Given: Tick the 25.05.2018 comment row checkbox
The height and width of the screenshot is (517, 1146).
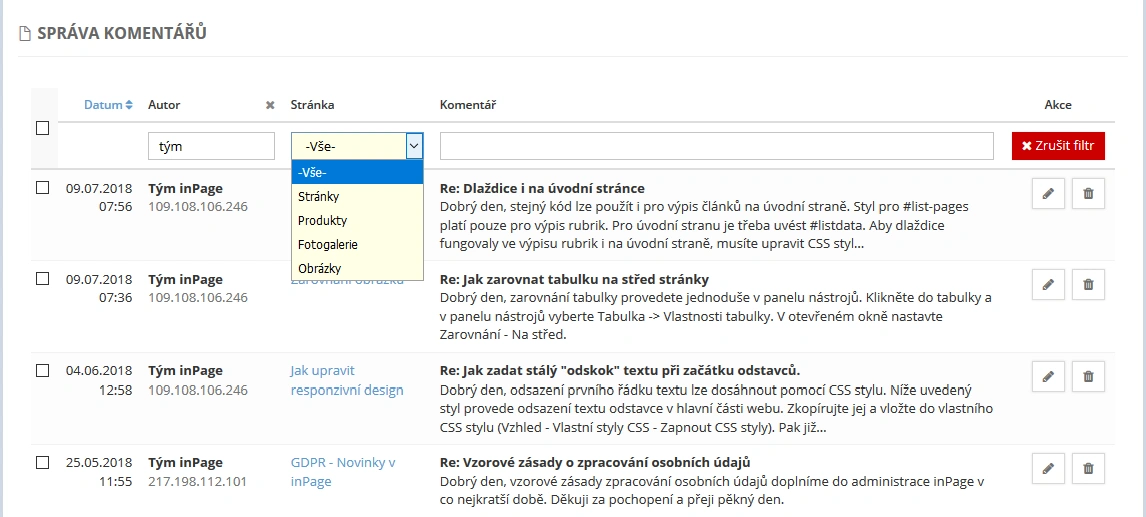Looking at the screenshot, I should click(42, 462).
